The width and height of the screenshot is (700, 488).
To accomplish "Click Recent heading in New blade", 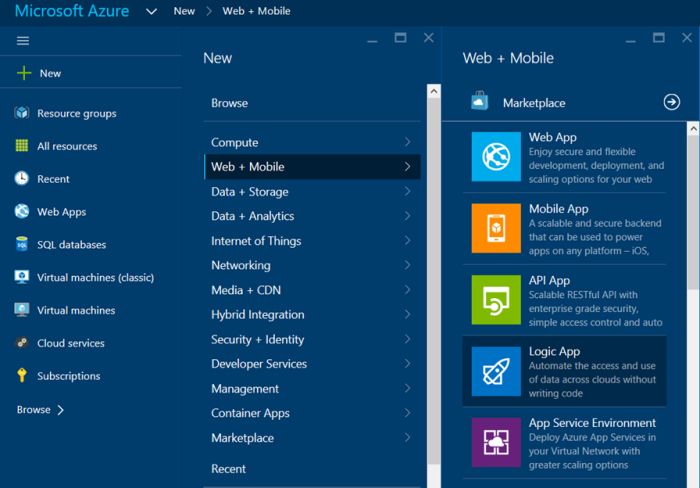I will [228, 469].
